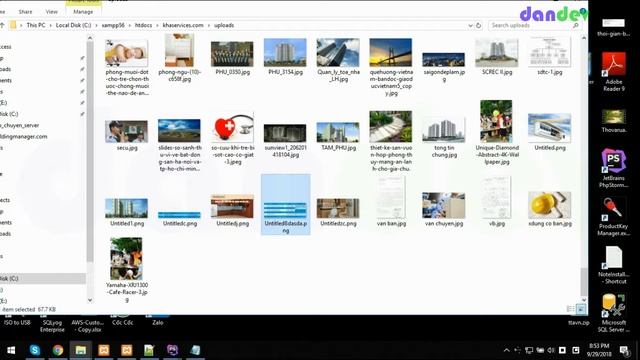Open the JetBrains PhpStorm desktop shortcut
Image resolution: width=640 pixels, height=360 pixels.
pyautogui.click(x=613, y=168)
